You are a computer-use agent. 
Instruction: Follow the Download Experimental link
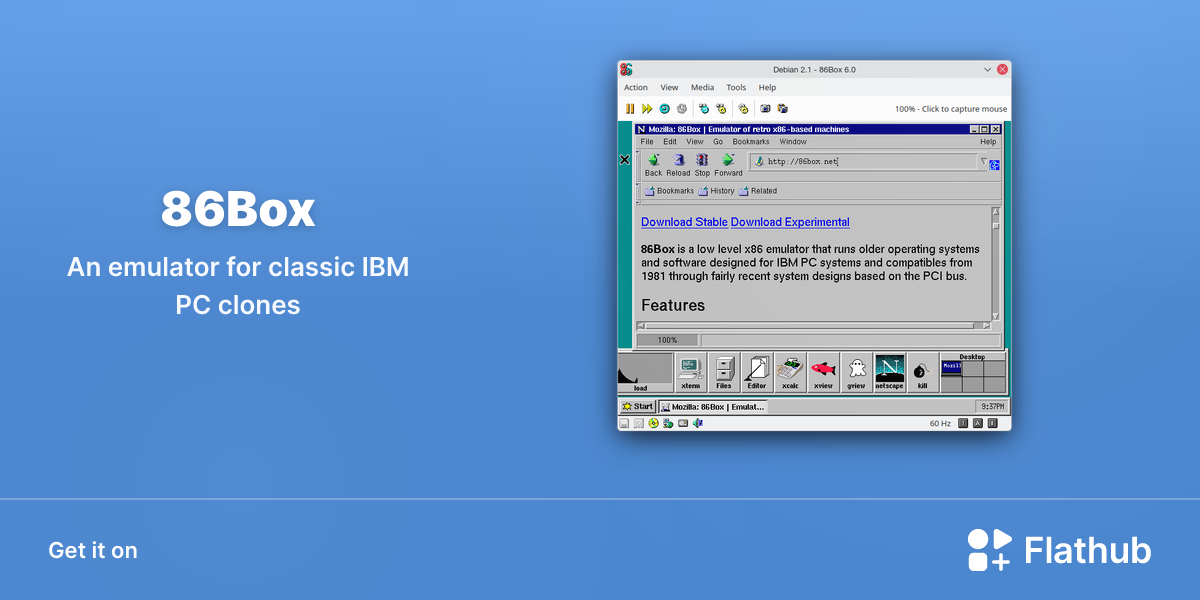pos(790,222)
